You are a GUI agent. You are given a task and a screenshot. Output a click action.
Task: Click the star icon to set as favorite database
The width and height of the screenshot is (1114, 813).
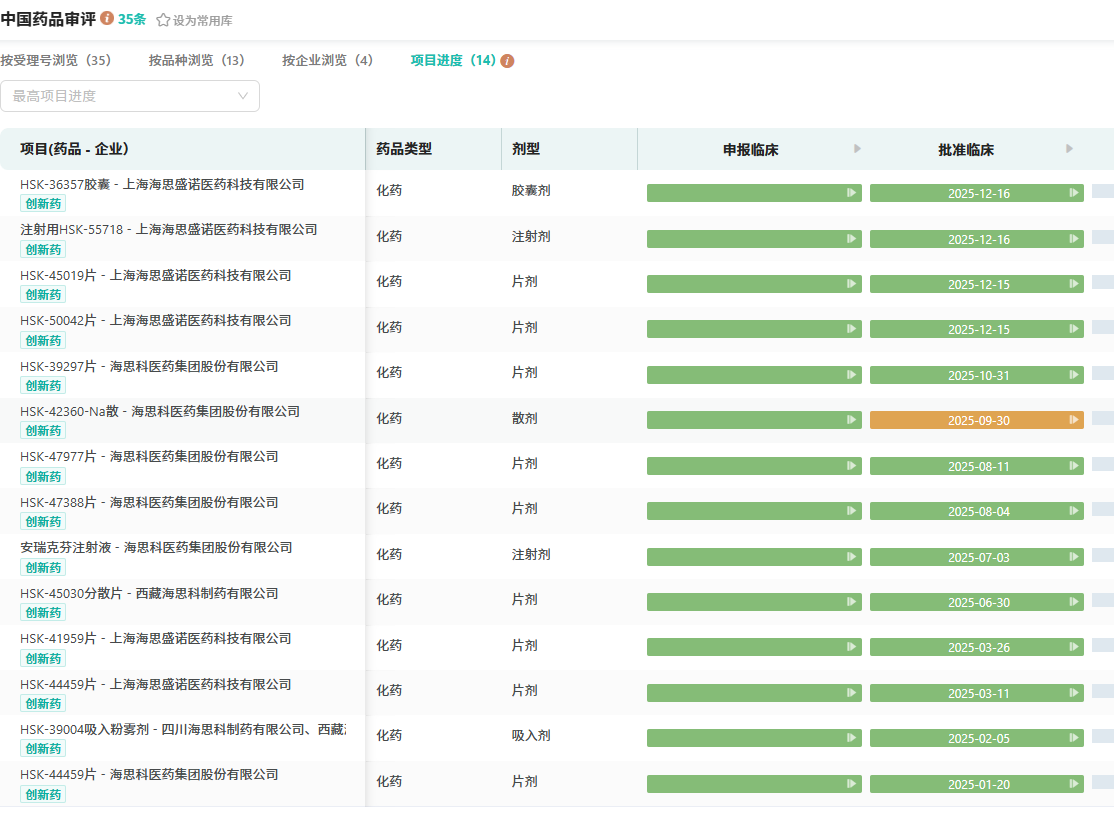(x=163, y=20)
